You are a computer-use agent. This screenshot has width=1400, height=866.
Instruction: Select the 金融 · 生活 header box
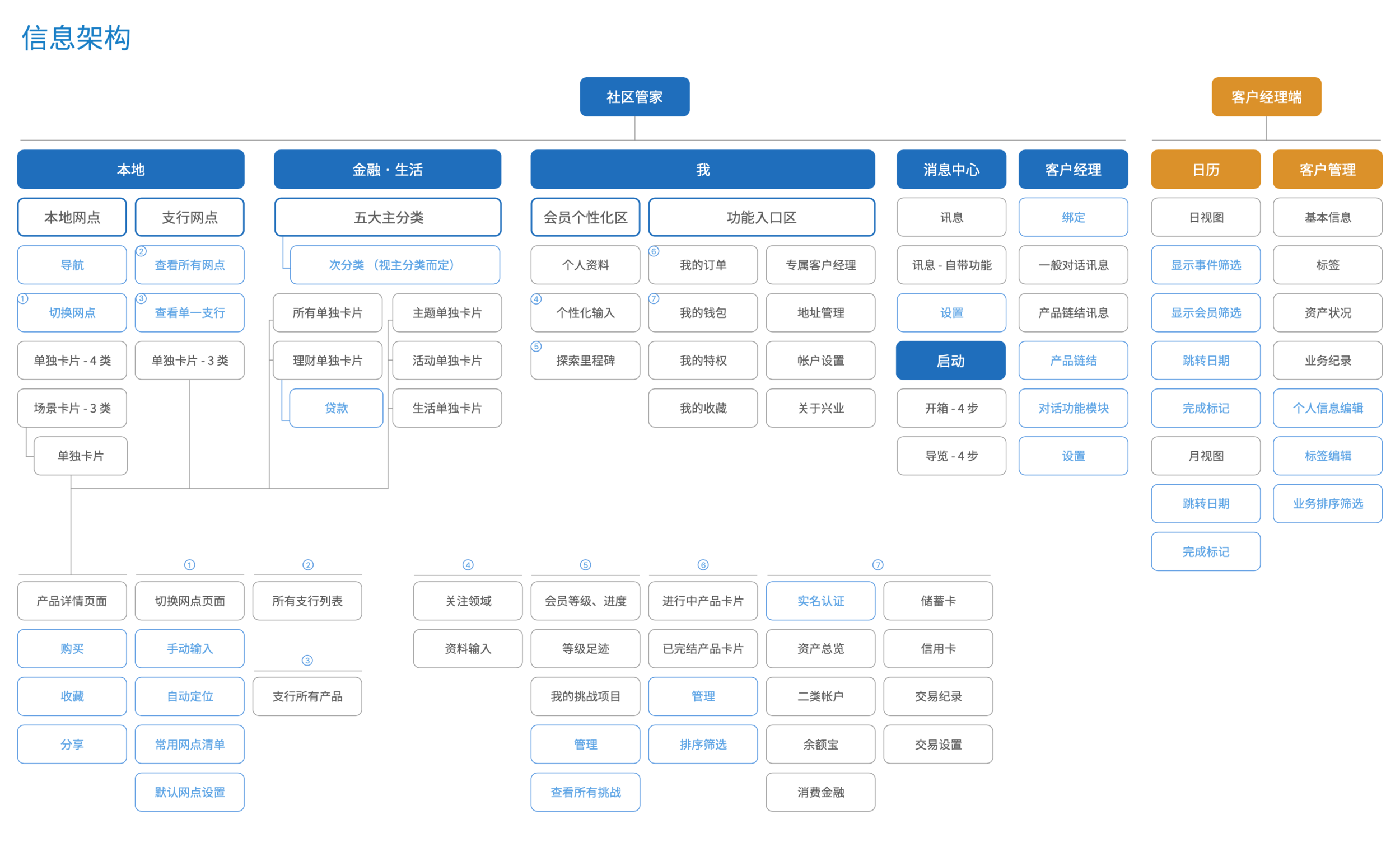point(387,170)
